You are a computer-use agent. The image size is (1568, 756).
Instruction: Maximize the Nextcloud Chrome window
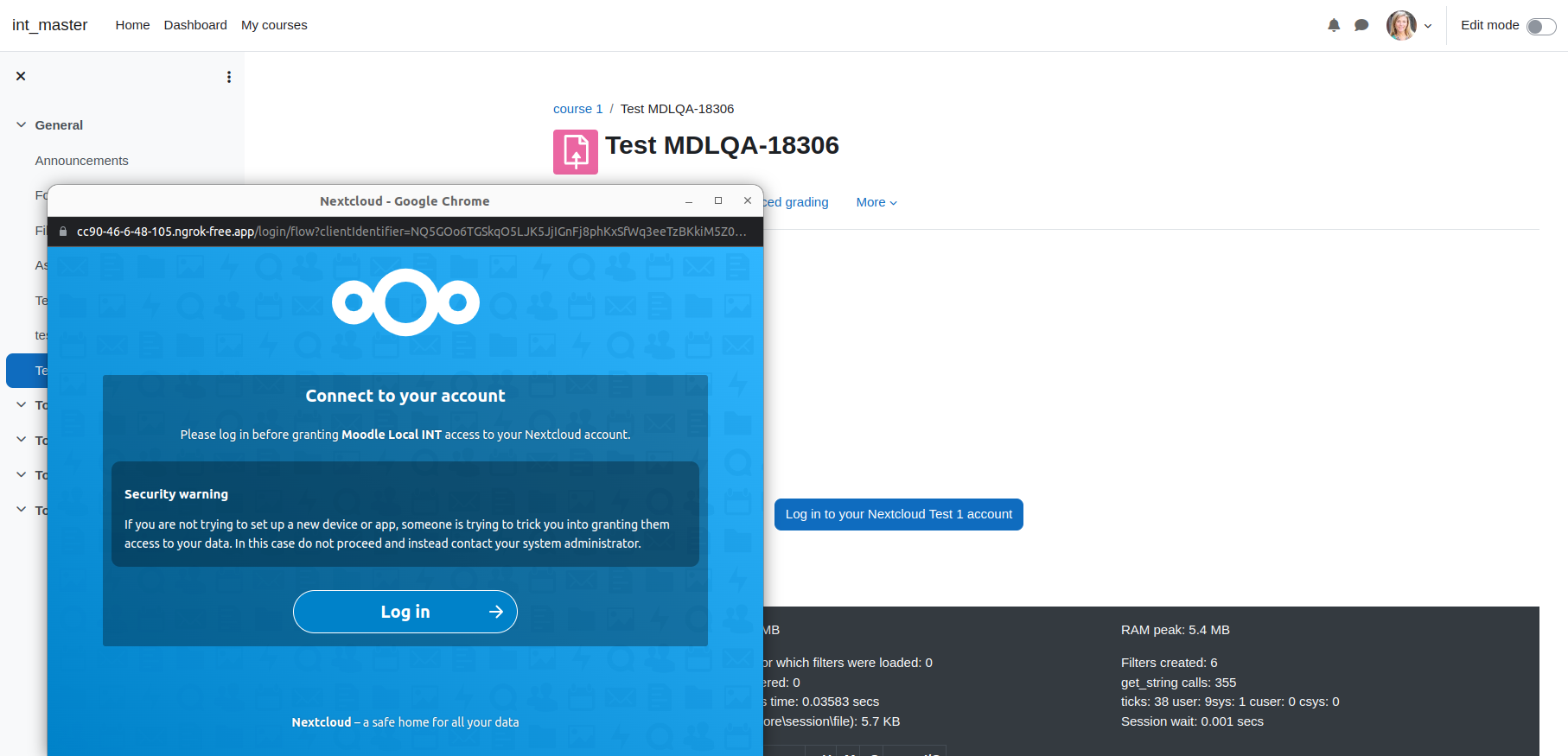[x=718, y=200]
